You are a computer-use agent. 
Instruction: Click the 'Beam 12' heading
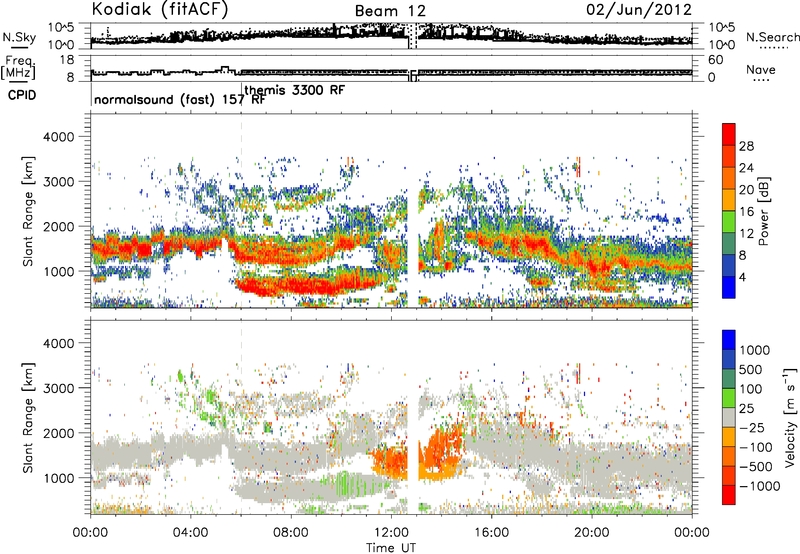[390, 11]
